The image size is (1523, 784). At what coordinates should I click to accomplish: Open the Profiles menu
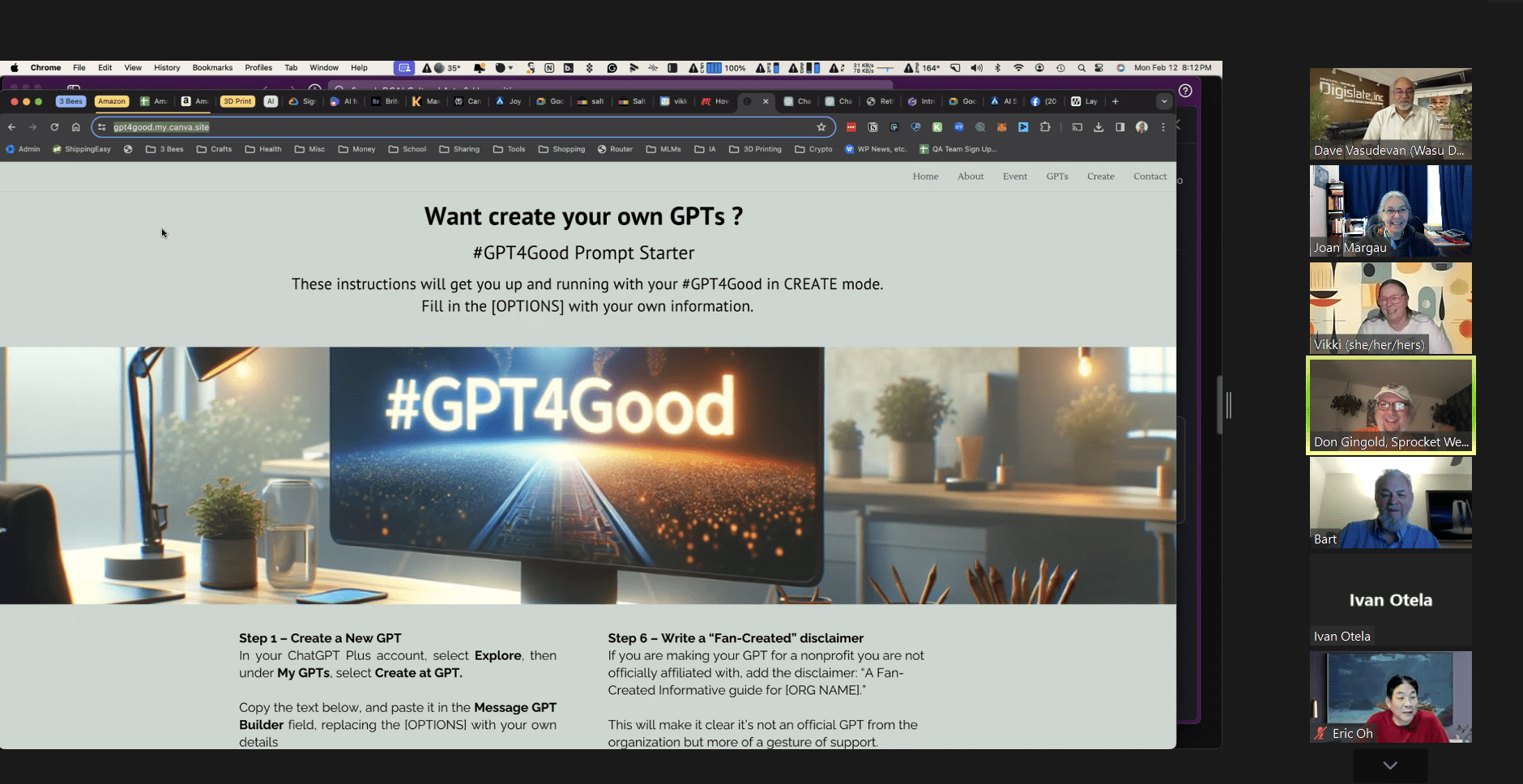[258, 68]
